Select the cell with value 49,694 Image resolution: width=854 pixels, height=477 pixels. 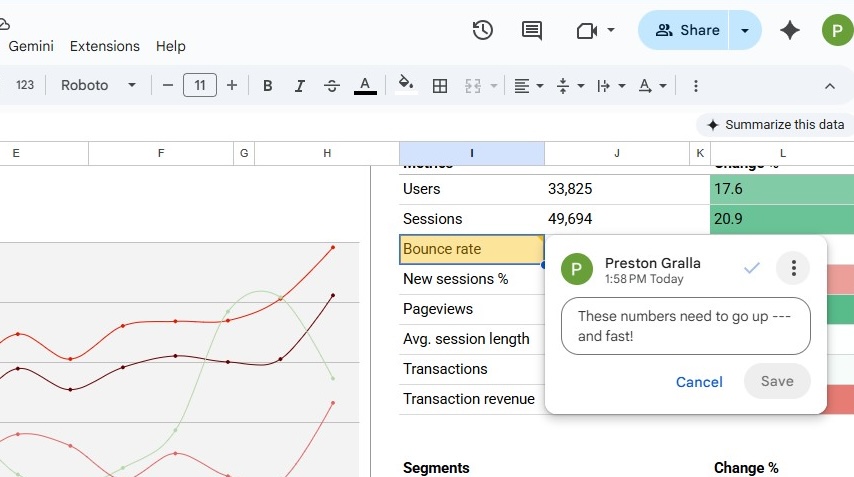point(617,219)
